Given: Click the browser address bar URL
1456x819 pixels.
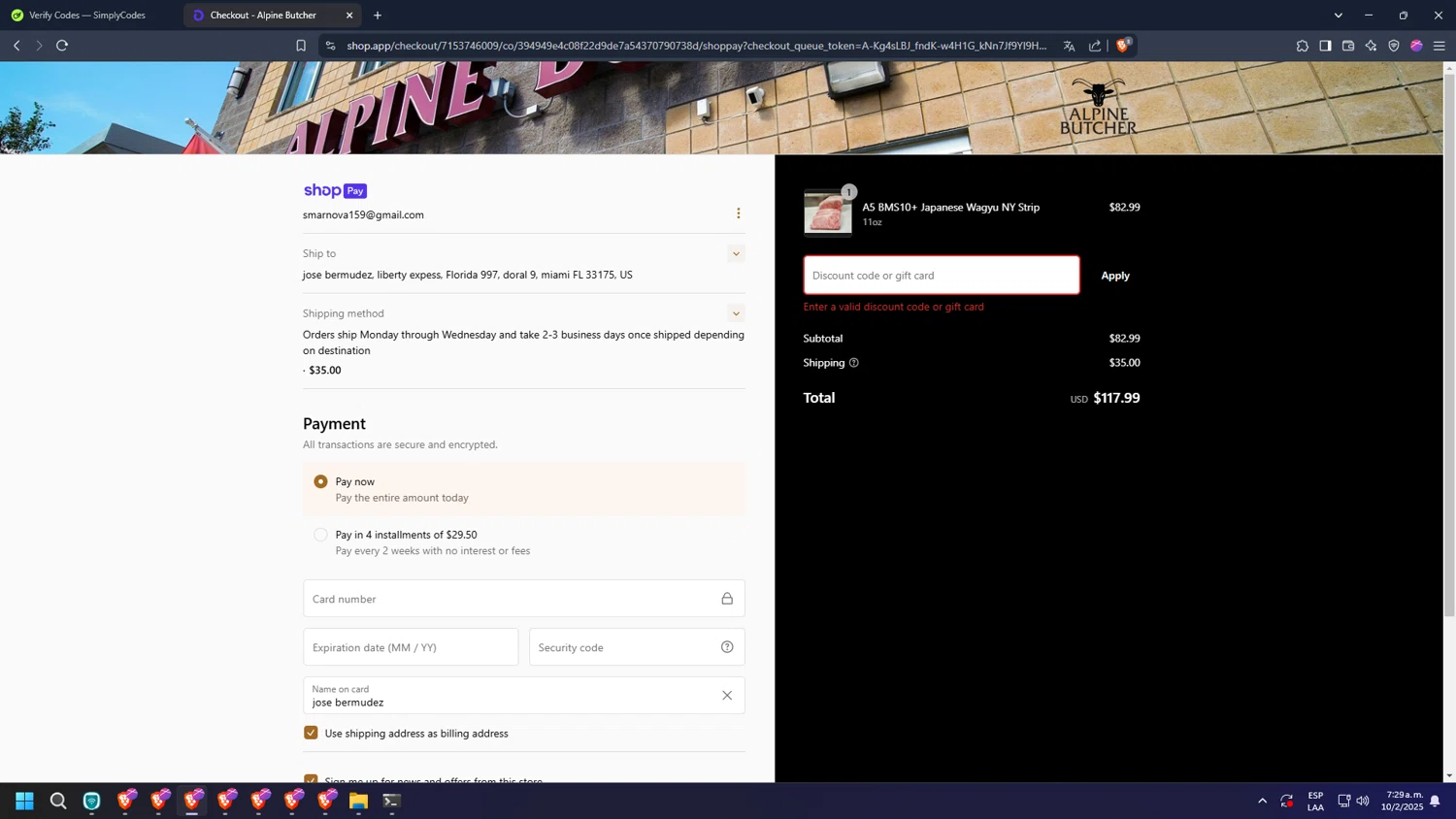Looking at the screenshot, I should (697, 46).
